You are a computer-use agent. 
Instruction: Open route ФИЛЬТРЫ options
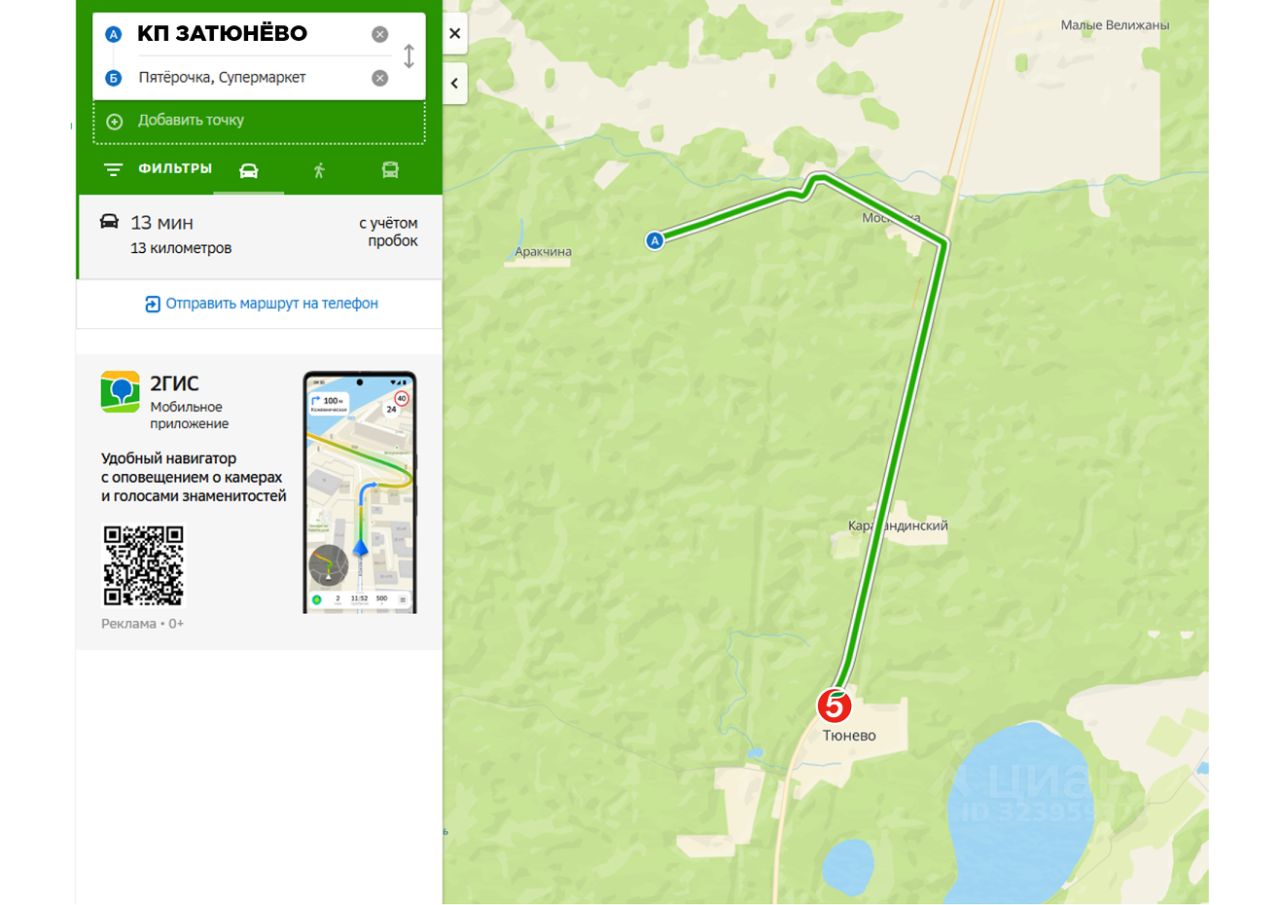tap(158, 169)
